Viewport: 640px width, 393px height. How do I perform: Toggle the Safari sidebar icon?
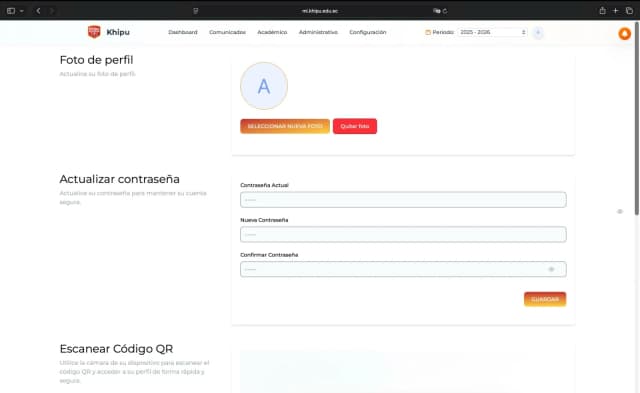11,11
